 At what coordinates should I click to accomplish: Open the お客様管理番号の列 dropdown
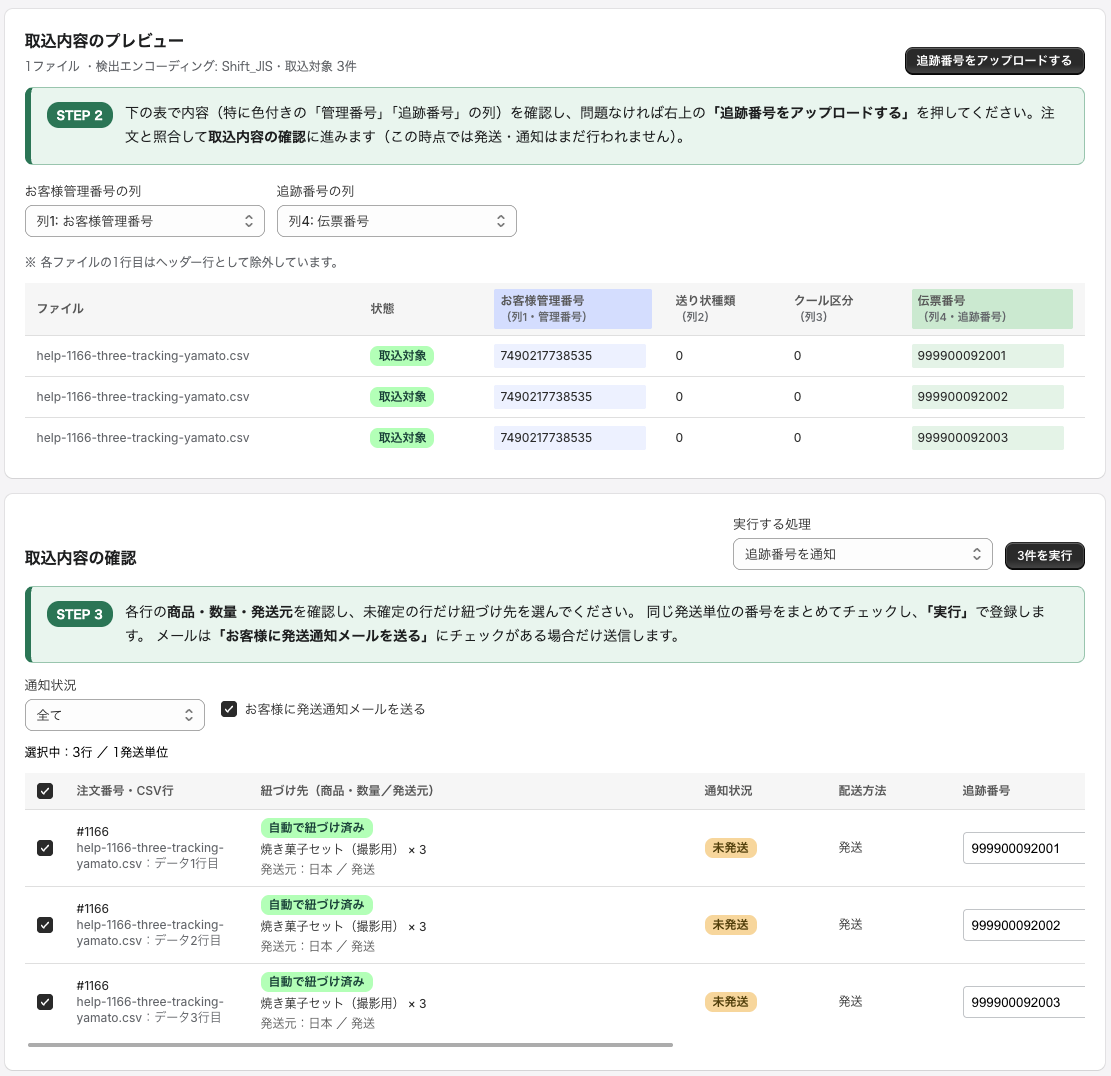pos(145,221)
